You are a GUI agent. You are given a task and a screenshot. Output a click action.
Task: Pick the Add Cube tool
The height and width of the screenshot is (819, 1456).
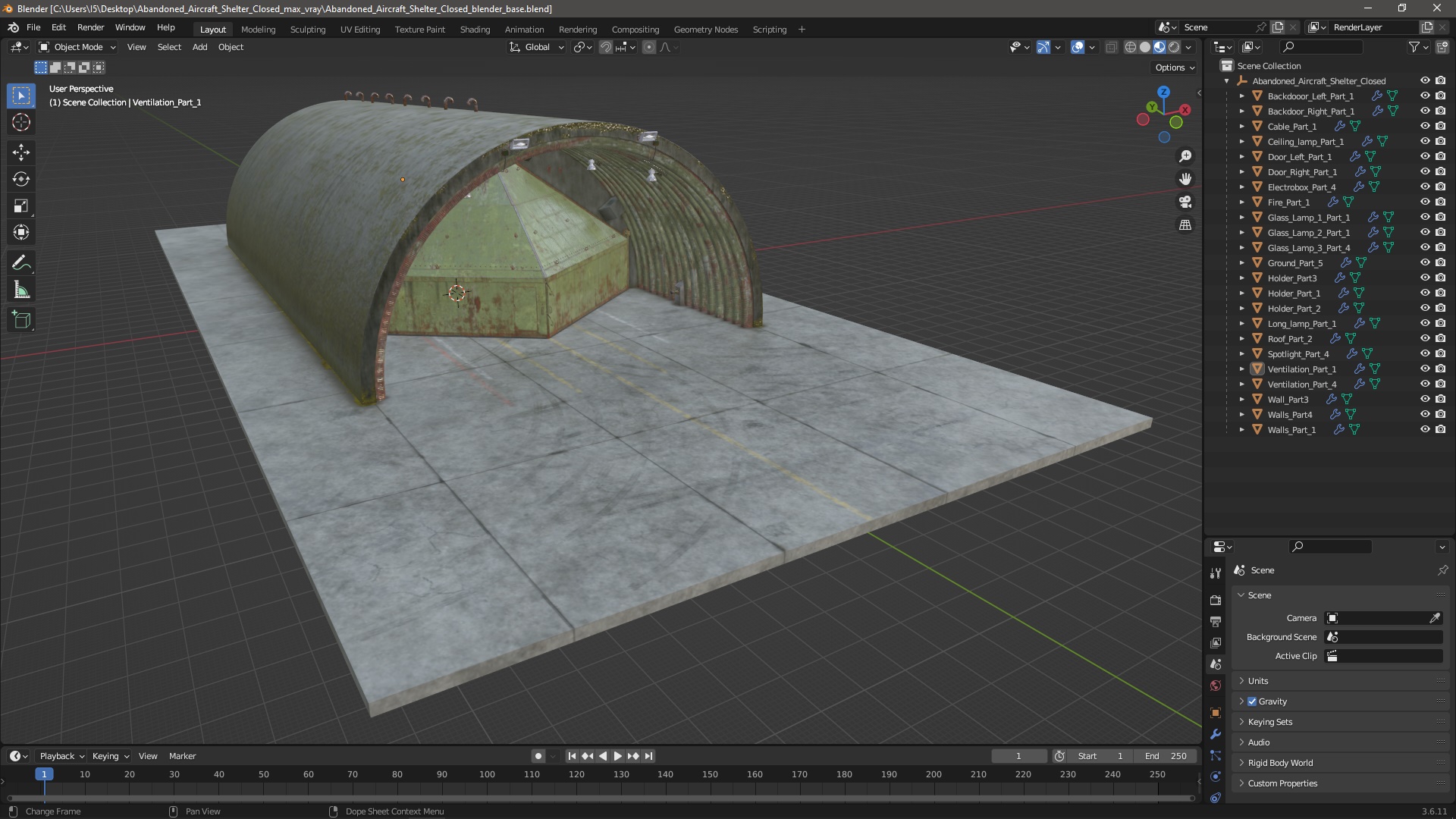click(x=21, y=320)
